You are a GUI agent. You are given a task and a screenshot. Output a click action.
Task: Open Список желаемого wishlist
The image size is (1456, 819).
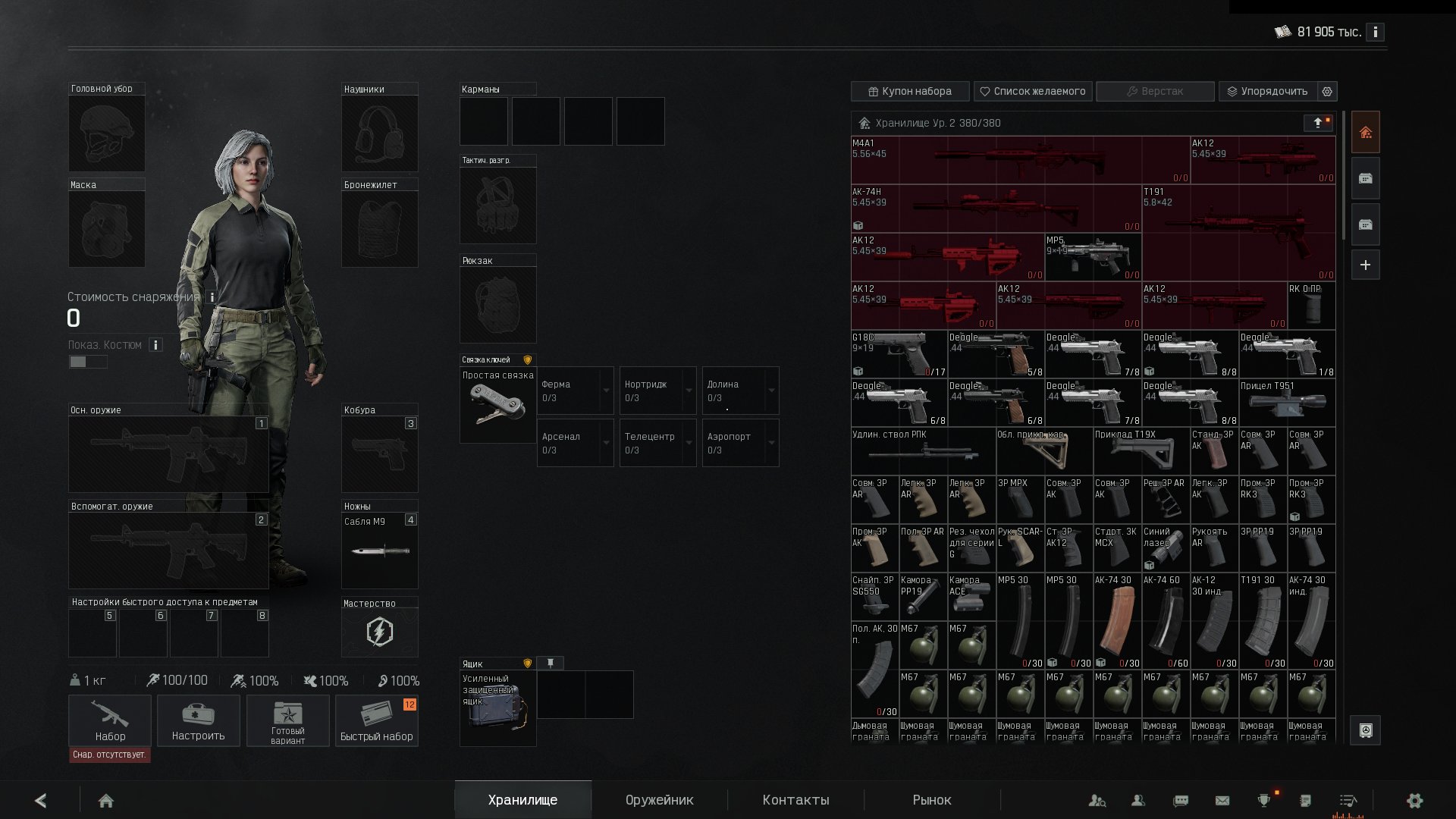click(1033, 91)
